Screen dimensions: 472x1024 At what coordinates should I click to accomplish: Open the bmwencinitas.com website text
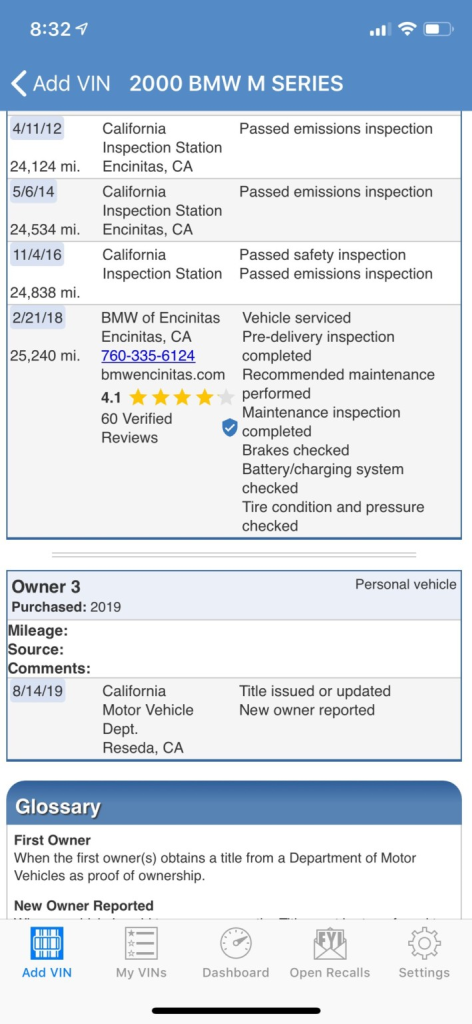[x=163, y=375]
